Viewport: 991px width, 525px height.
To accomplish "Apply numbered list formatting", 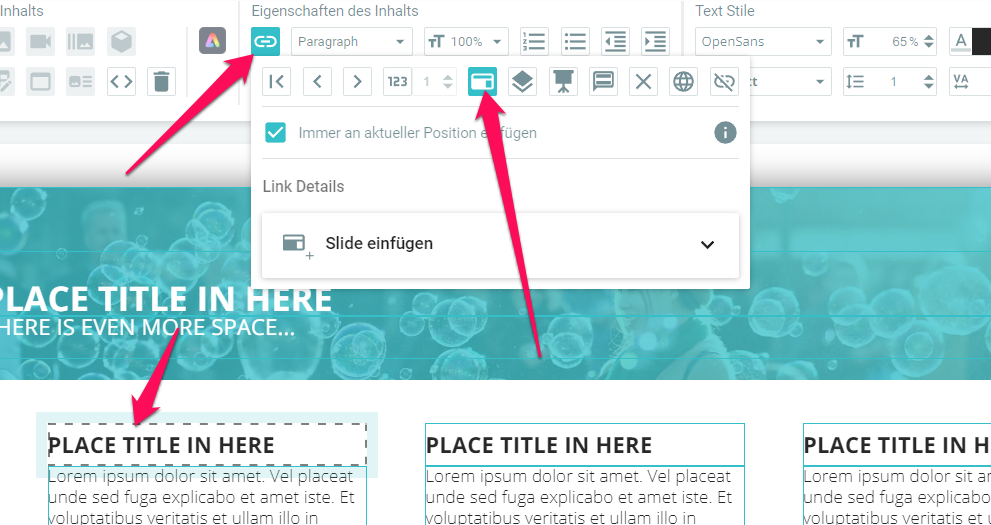I will [535, 42].
